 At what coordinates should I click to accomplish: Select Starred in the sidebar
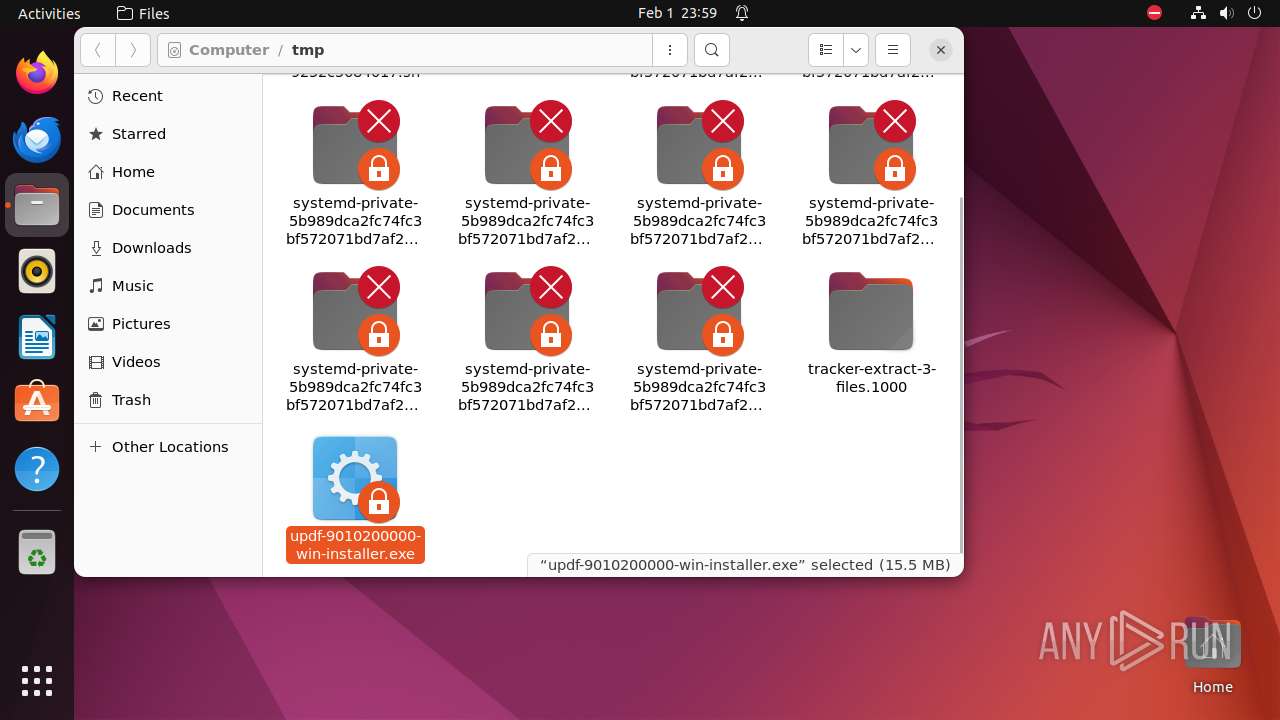[x=168, y=134]
